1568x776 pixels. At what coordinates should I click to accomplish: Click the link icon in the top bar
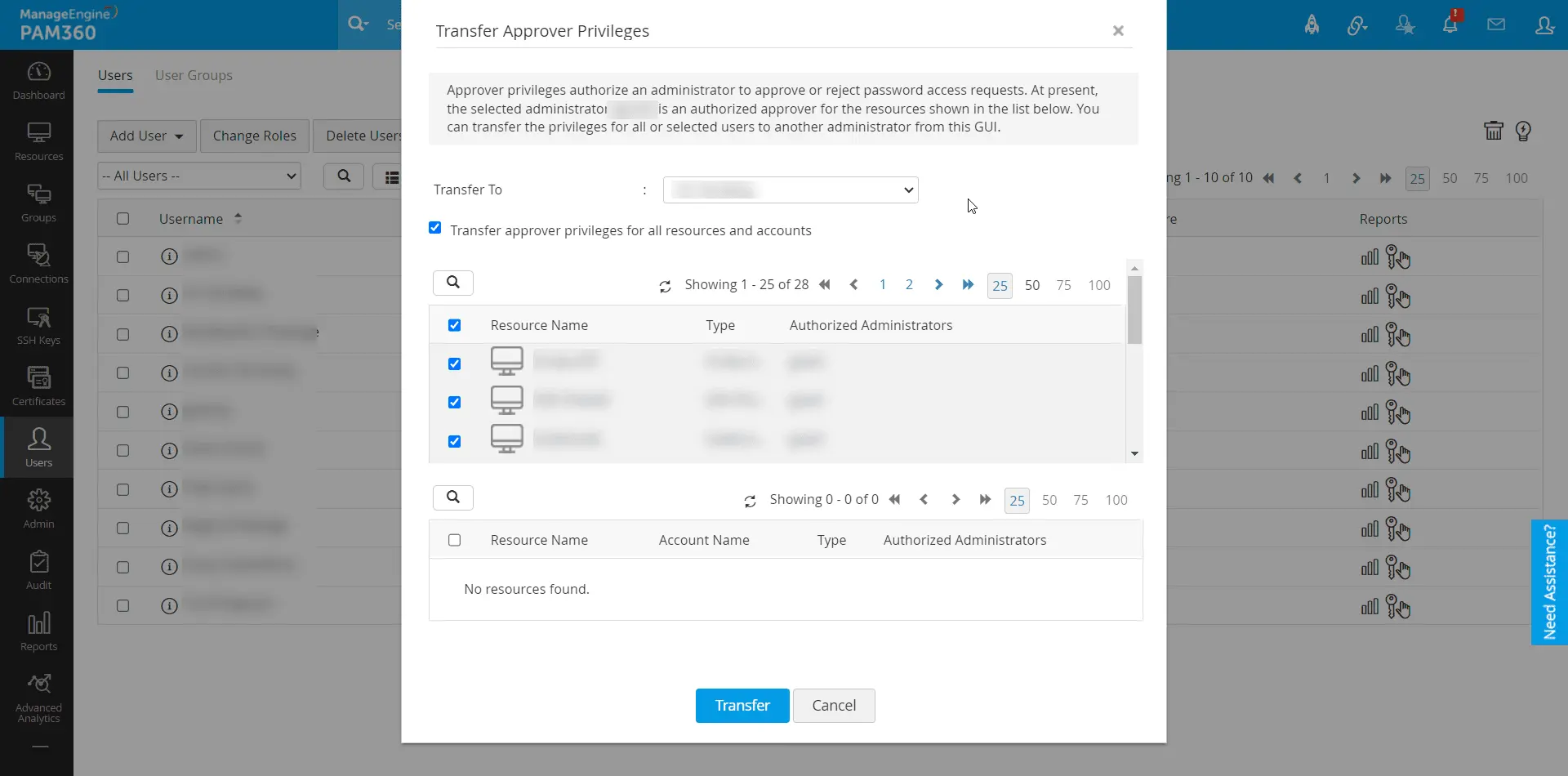(1357, 24)
